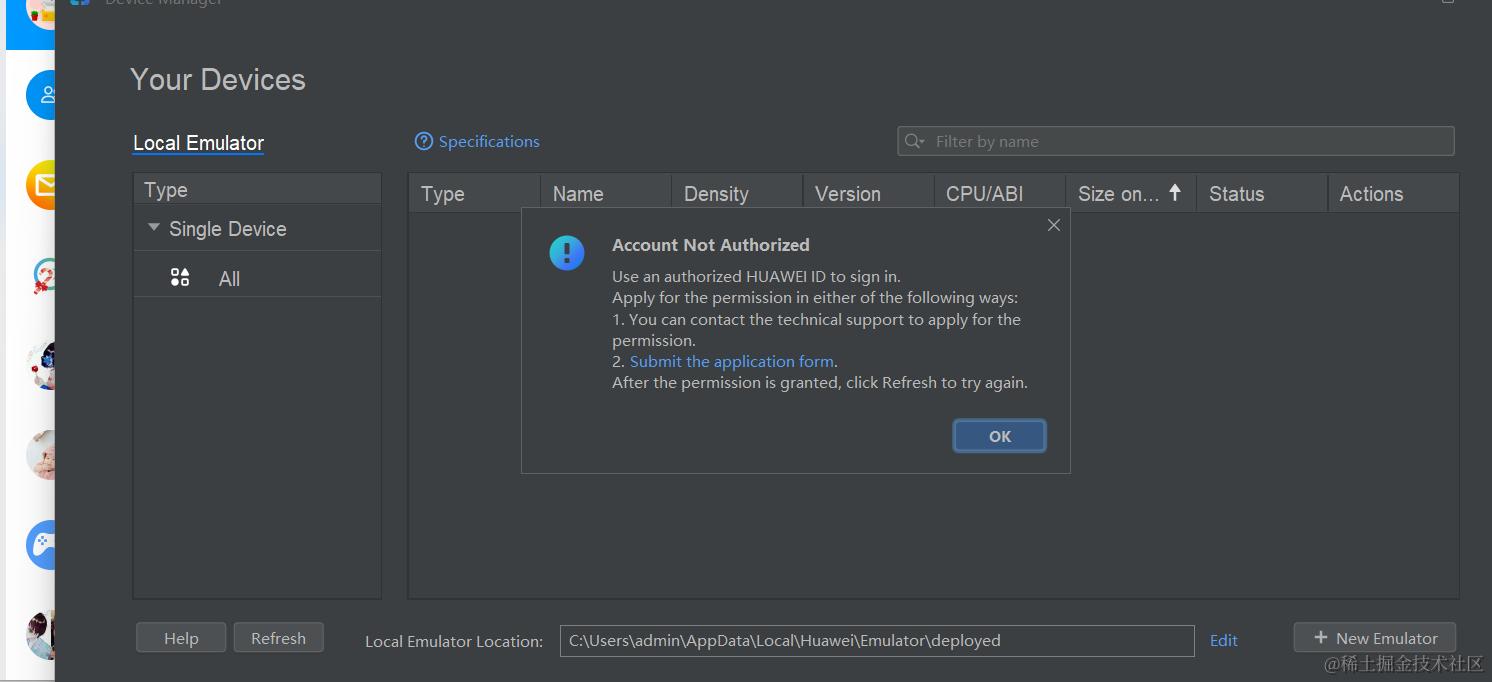Open the Submit the application form link
This screenshot has height=682, width=1492.
click(x=731, y=362)
